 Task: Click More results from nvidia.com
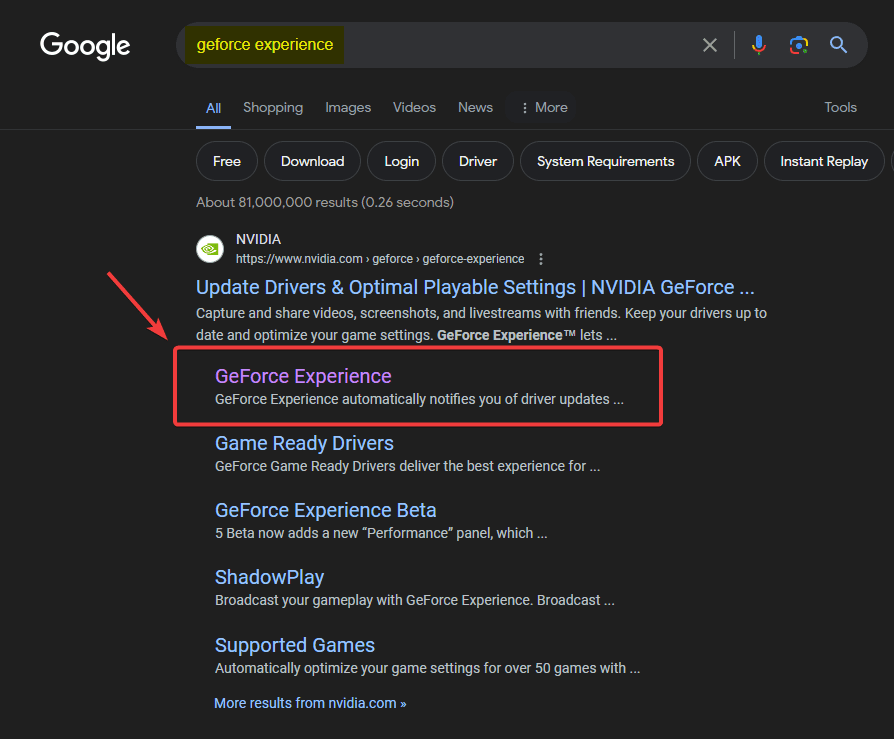pos(310,703)
